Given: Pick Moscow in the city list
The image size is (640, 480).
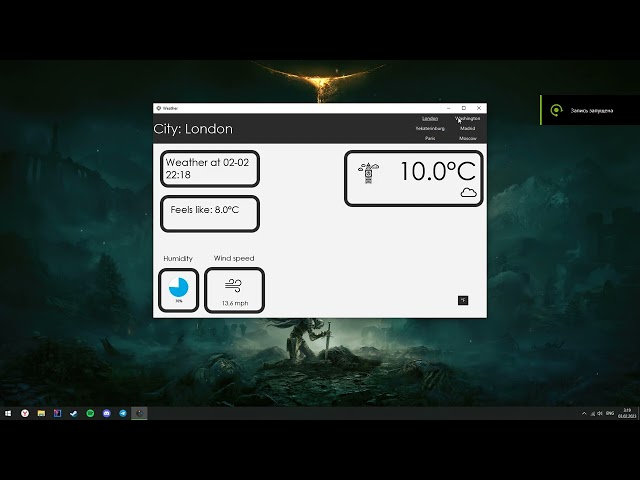Looking at the screenshot, I should click(468, 138).
